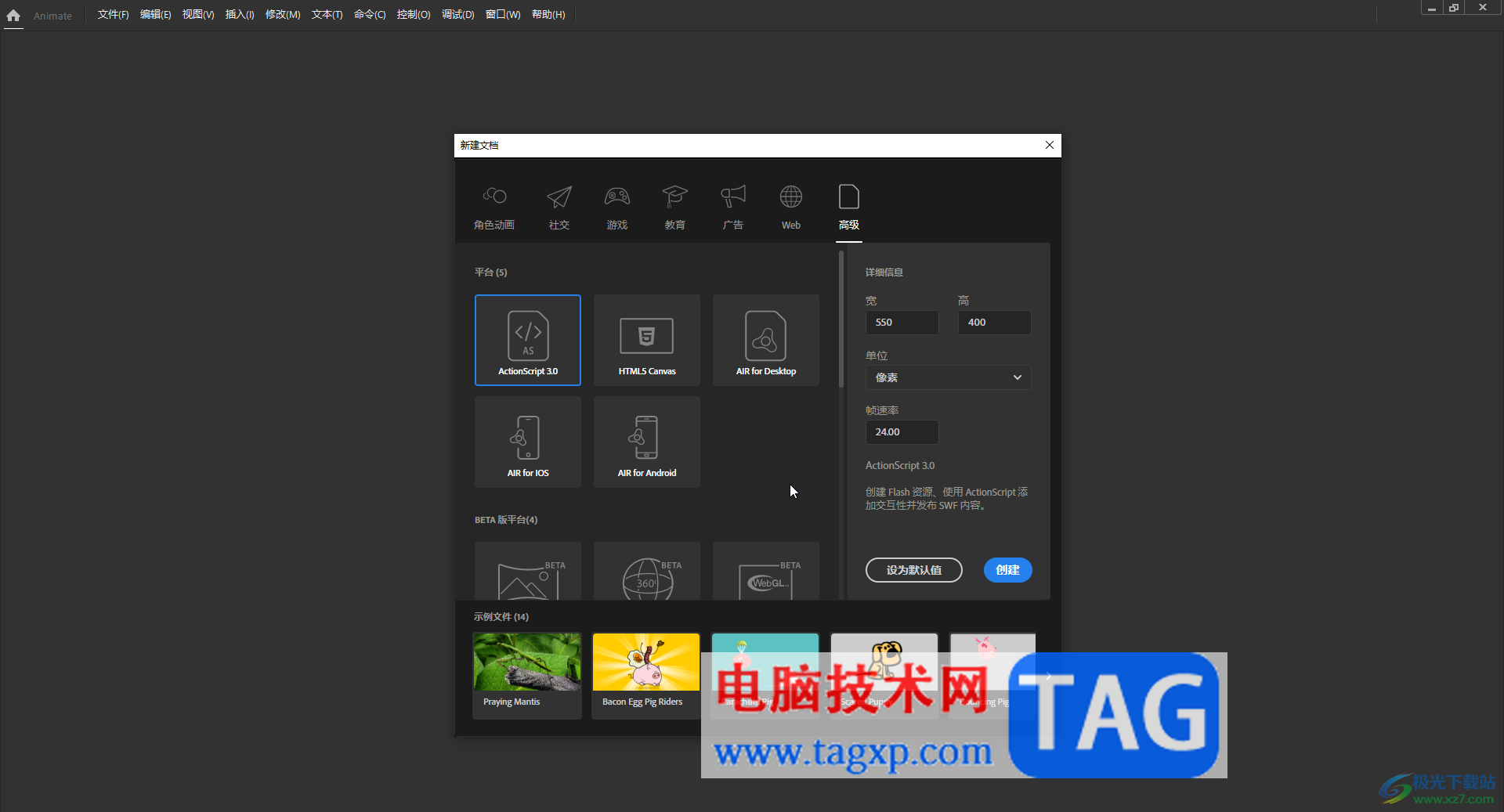Open the 文件(F) menu

pyautogui.click(x=113, y=15)
